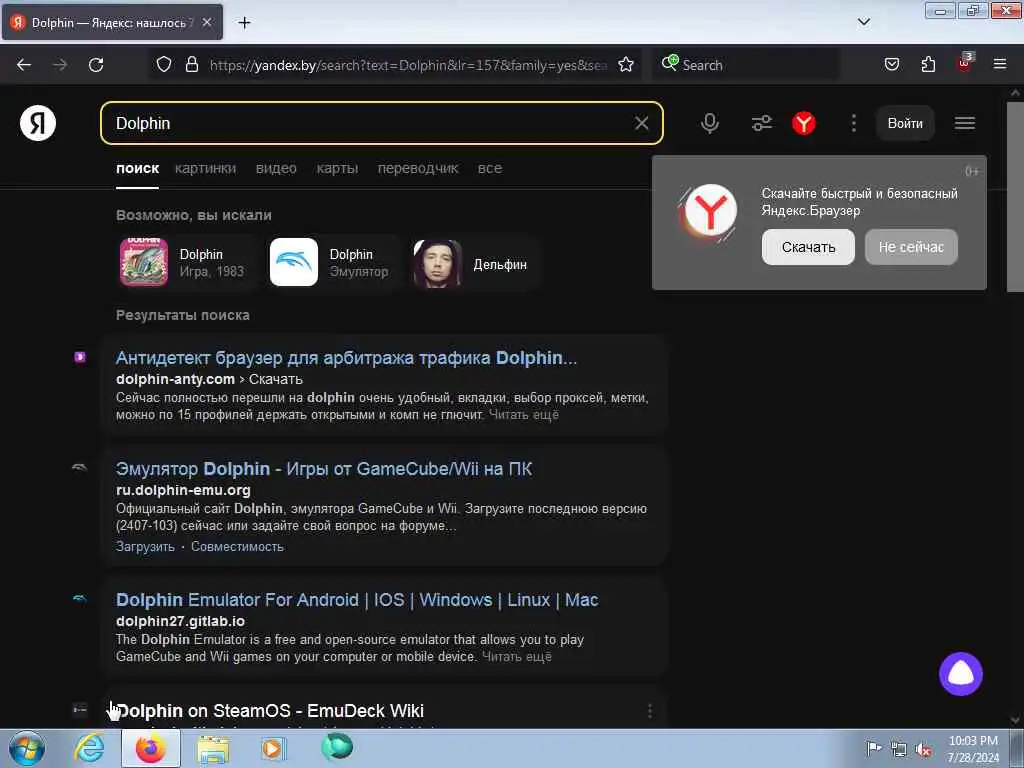Click Читать ещё under dolphin-anty result
1024x768 pixels.
click(524, 415)
